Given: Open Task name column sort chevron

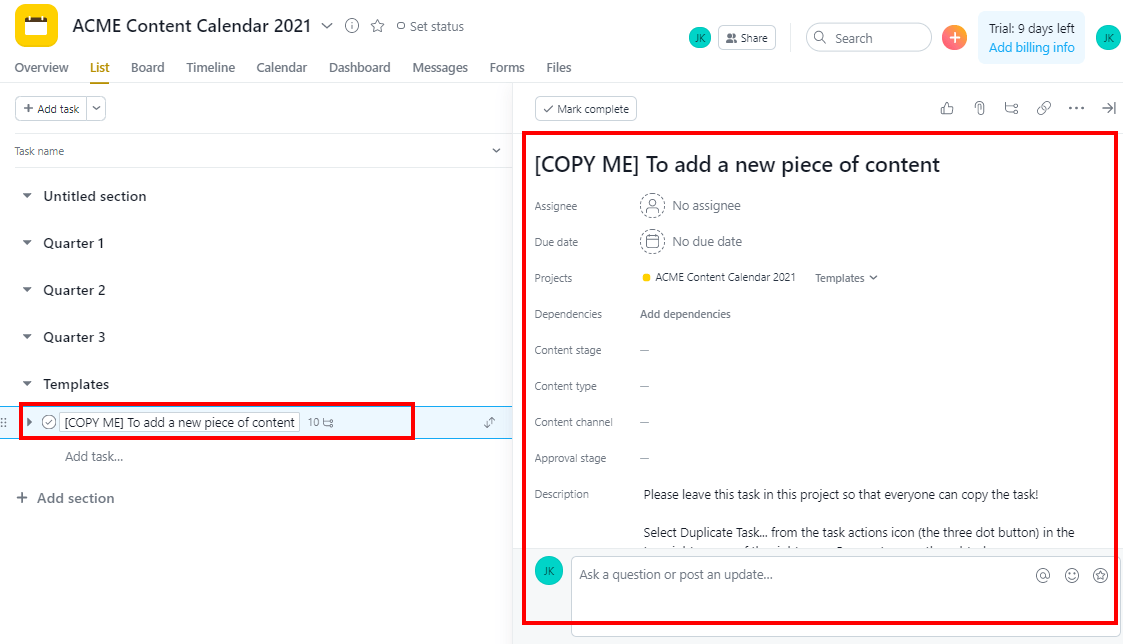Looking at the screenshot, I should (496, 150).
